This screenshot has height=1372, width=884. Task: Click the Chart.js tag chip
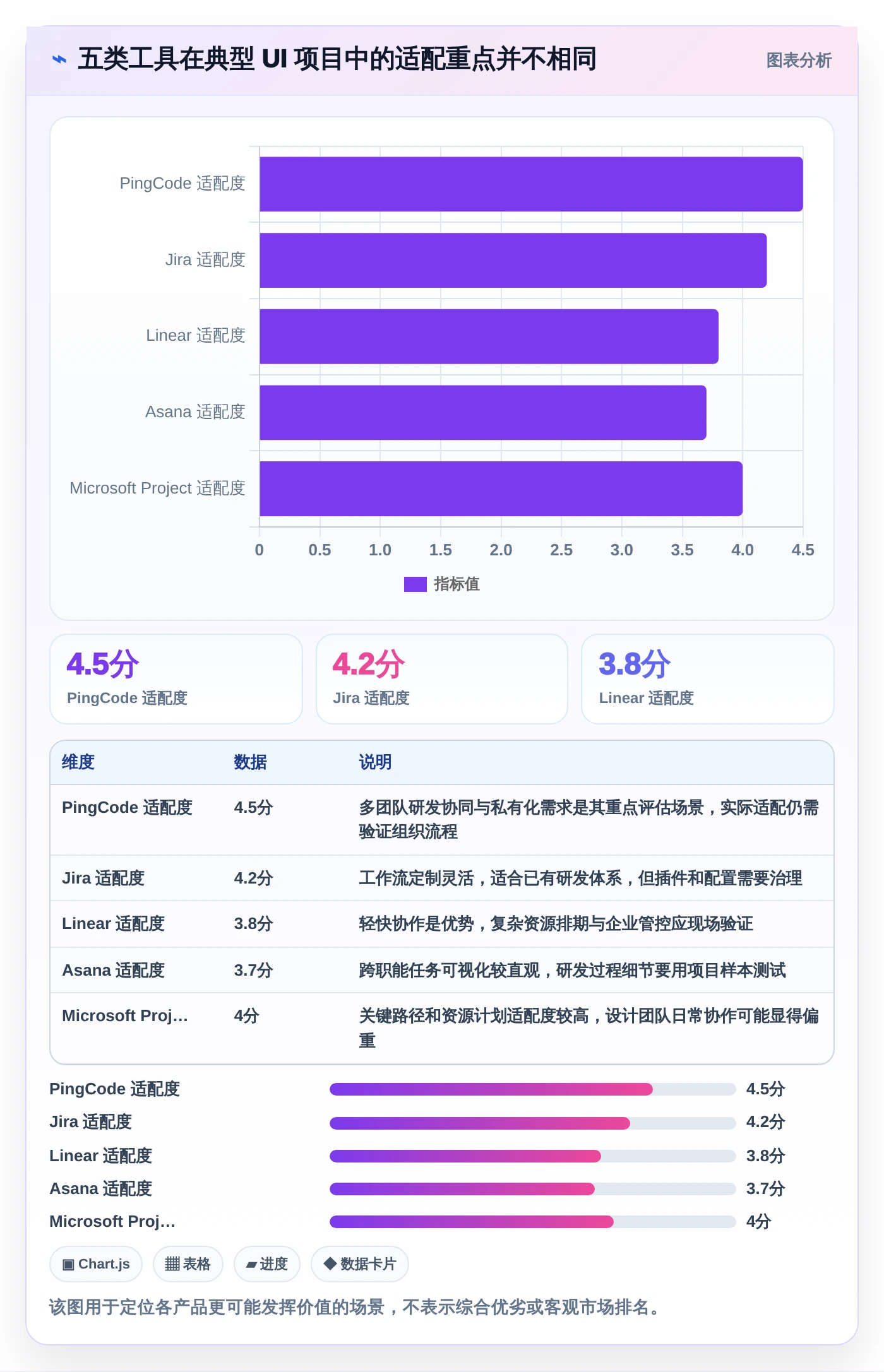coord(96,1264)
